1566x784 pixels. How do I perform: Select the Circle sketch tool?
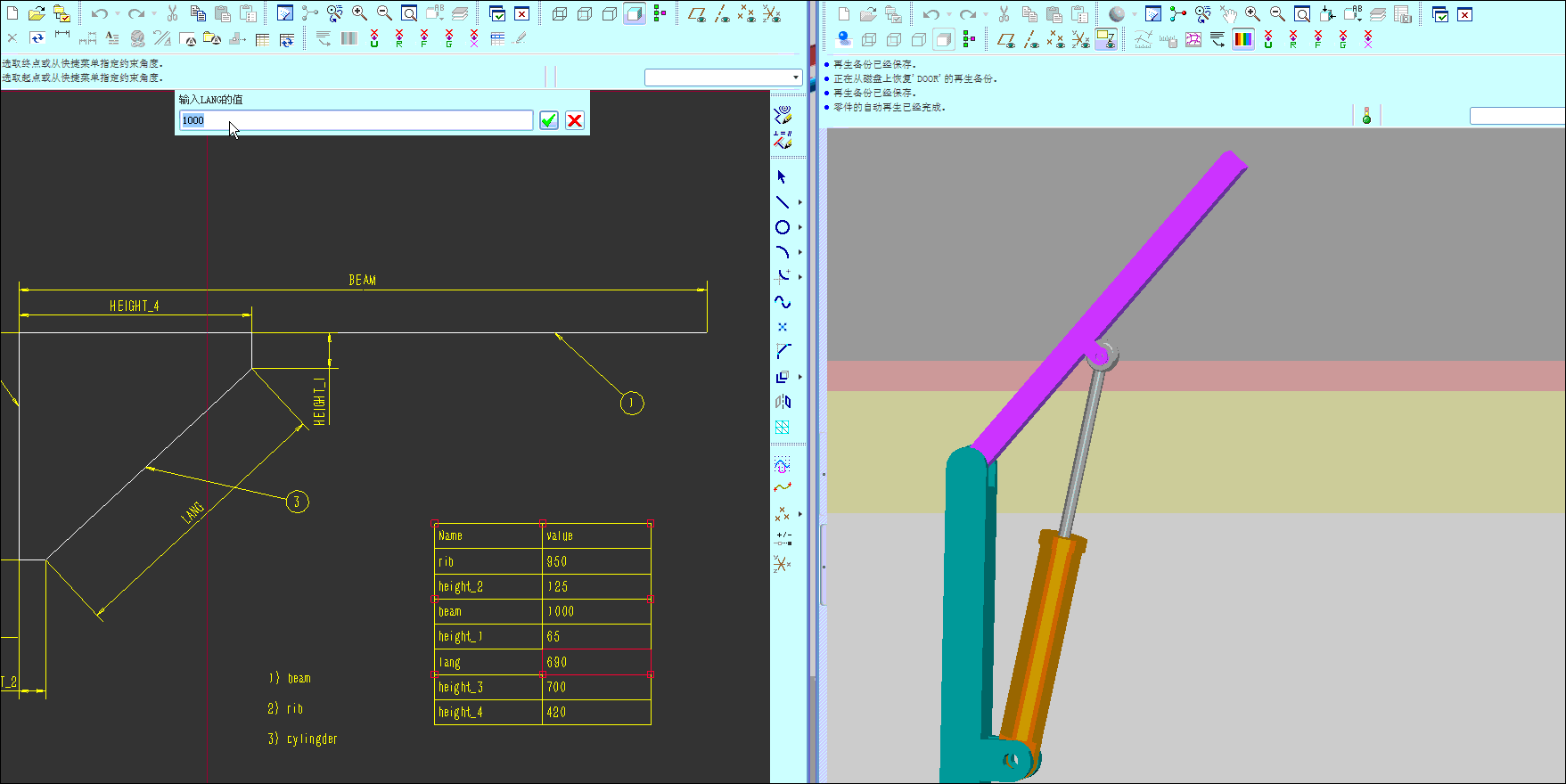(782, 227)
